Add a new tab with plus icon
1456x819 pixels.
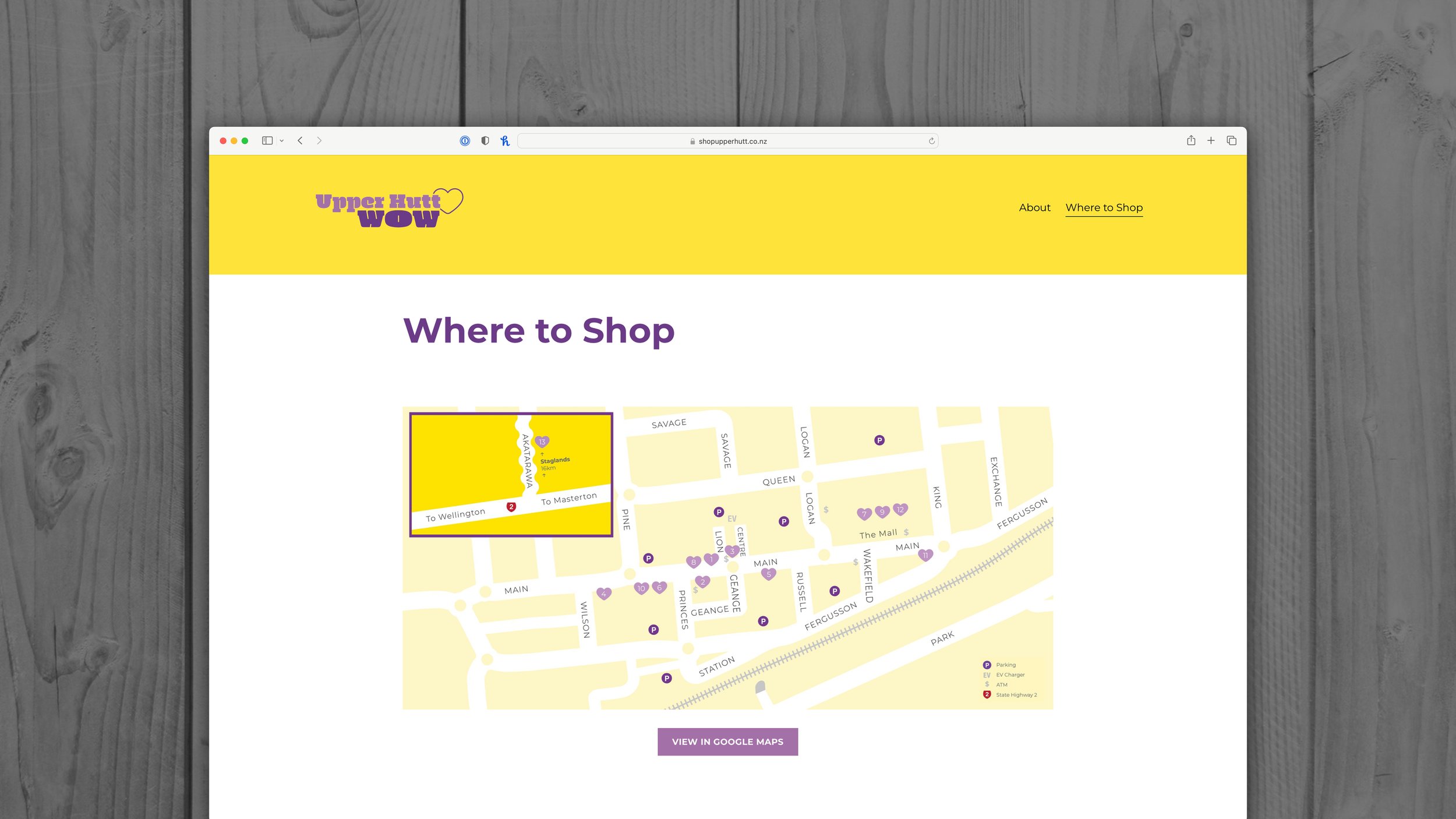[1211, 140]
